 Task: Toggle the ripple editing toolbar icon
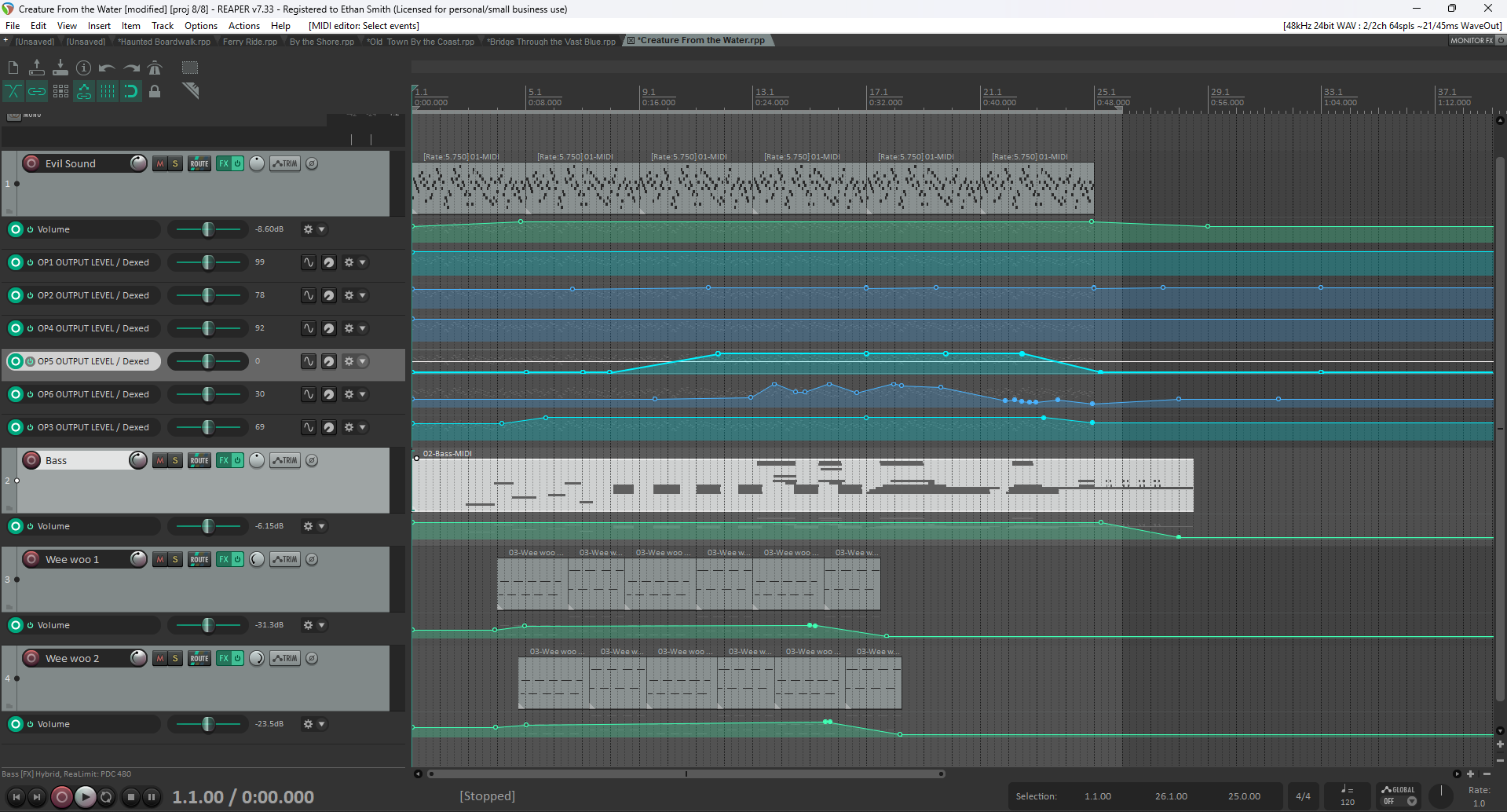60,92
